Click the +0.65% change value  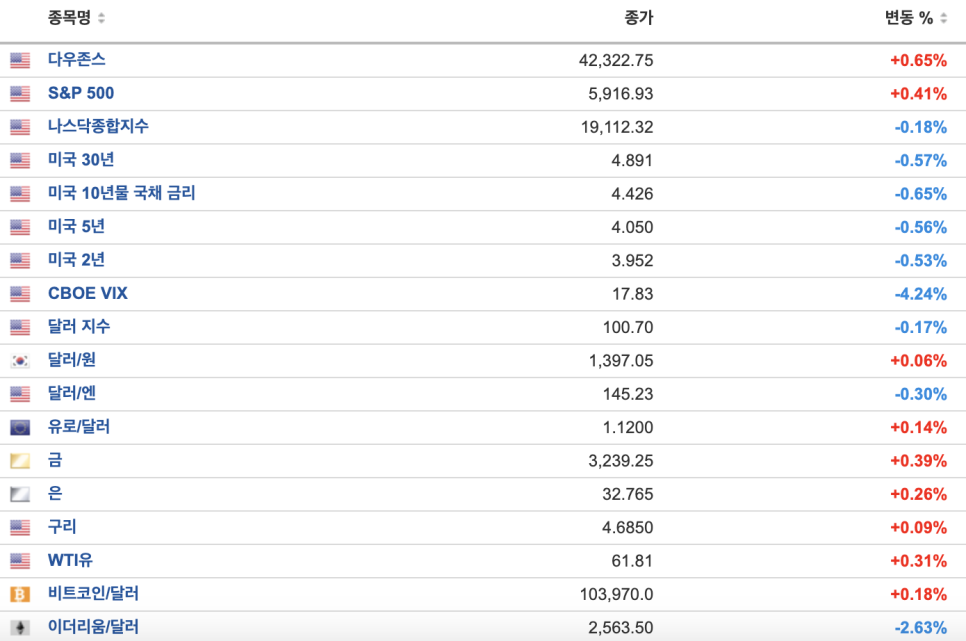coord(919,60)
